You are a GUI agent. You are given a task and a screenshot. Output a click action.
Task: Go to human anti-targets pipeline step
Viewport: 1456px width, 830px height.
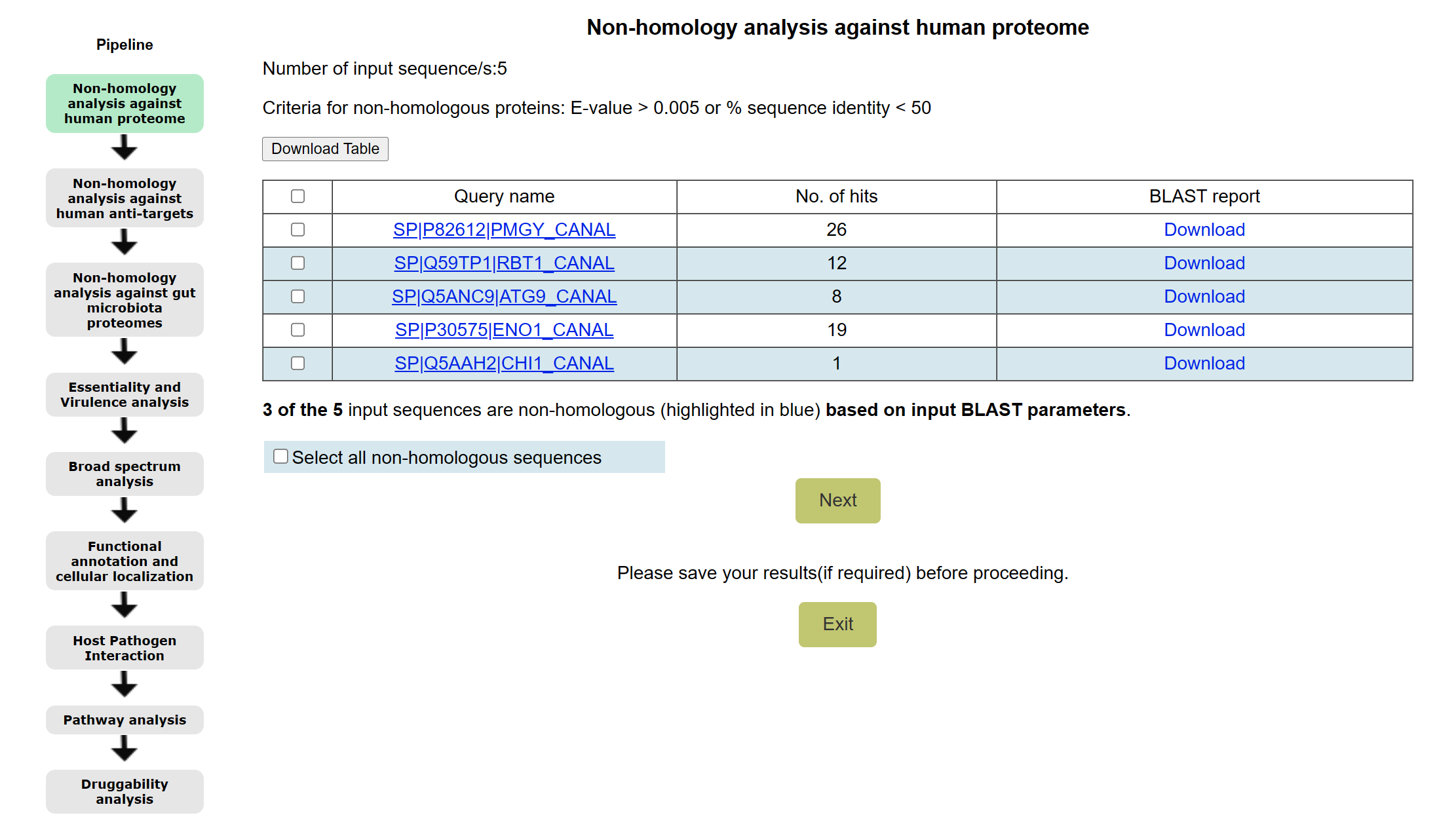[125, 198]
